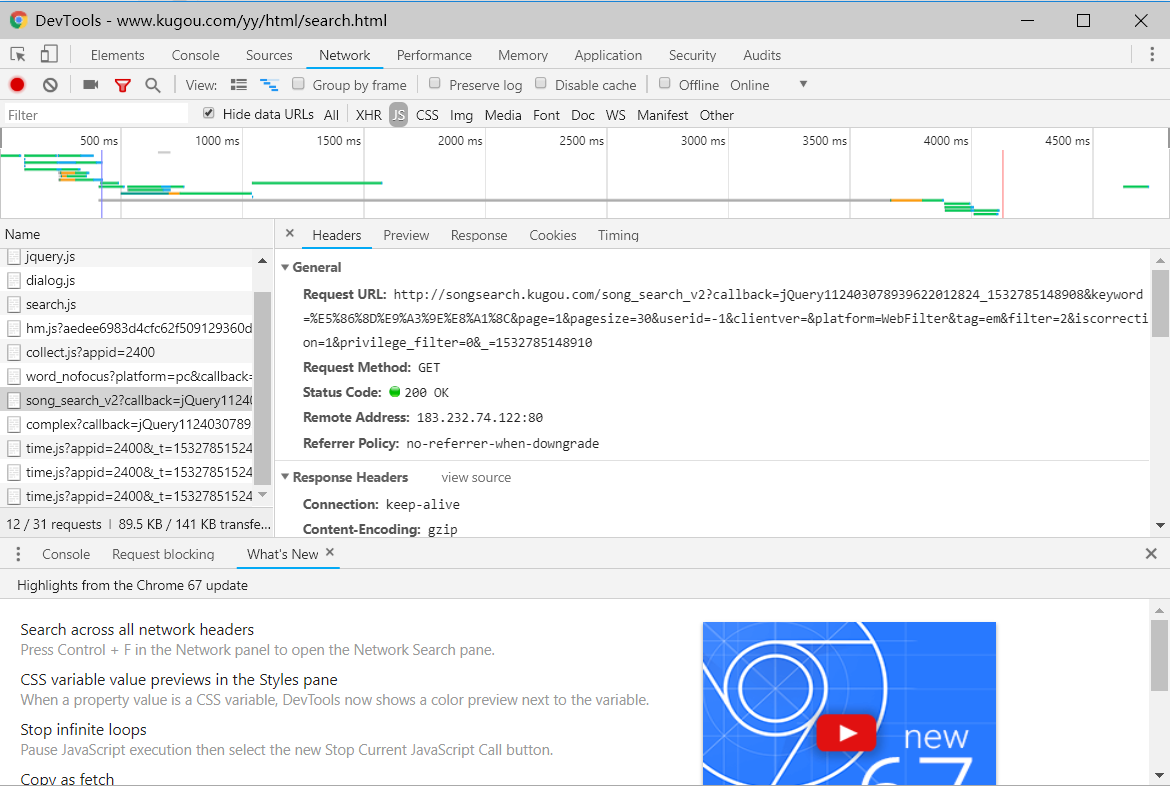The width and height of the screenshot is (1170, 786).
Task: Open DevTools customize three-dot menu
Action: coord(1152,54)
